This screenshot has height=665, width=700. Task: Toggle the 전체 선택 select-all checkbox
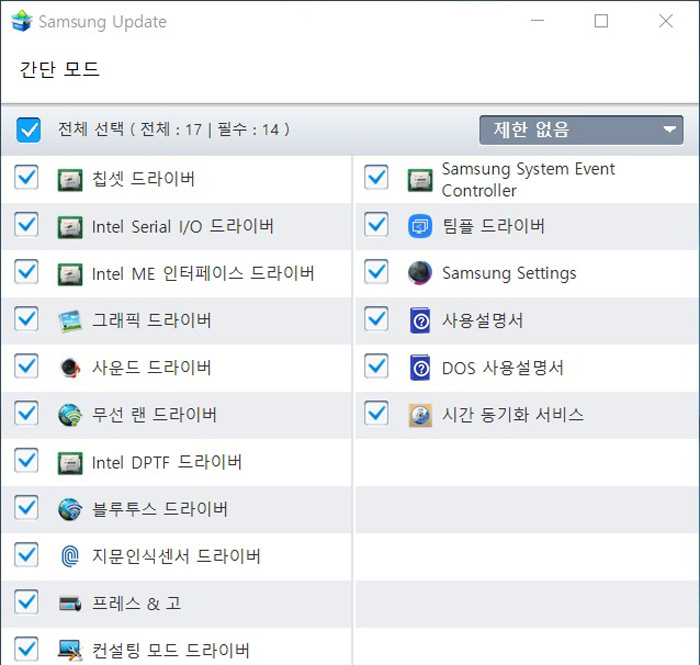(x=29, y=129)
